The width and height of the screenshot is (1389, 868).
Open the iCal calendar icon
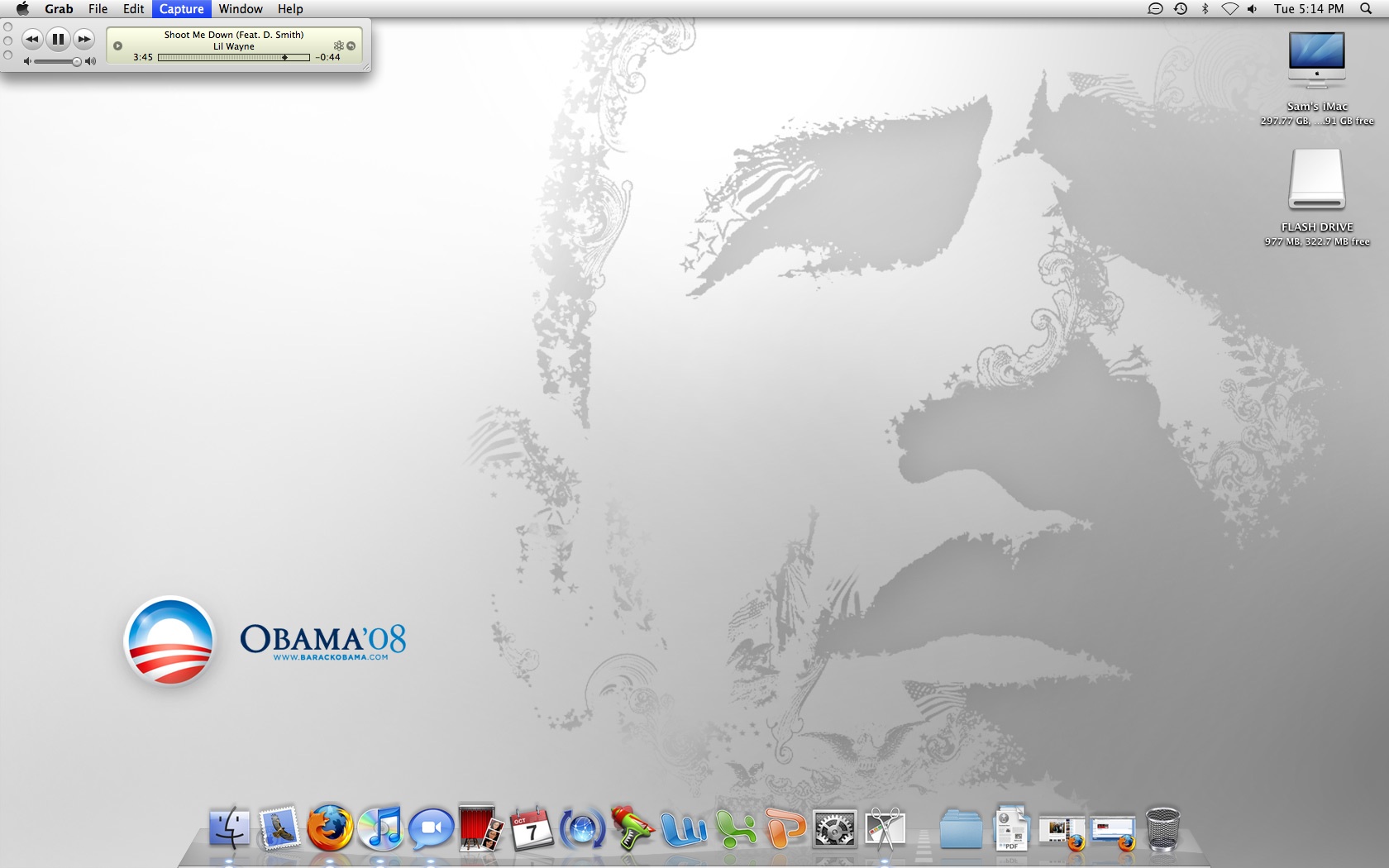(532, 827)
